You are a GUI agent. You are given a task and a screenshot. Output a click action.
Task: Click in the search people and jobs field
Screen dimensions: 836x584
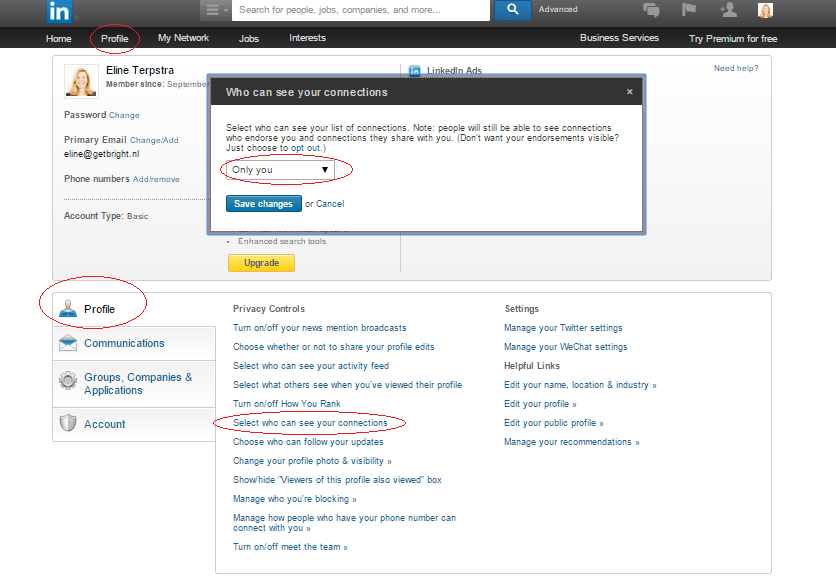(x=360, y=10)
